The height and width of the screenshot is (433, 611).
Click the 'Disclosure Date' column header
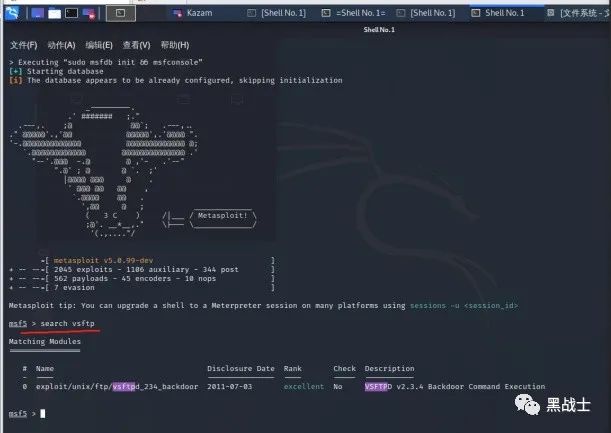click(241, 368)
